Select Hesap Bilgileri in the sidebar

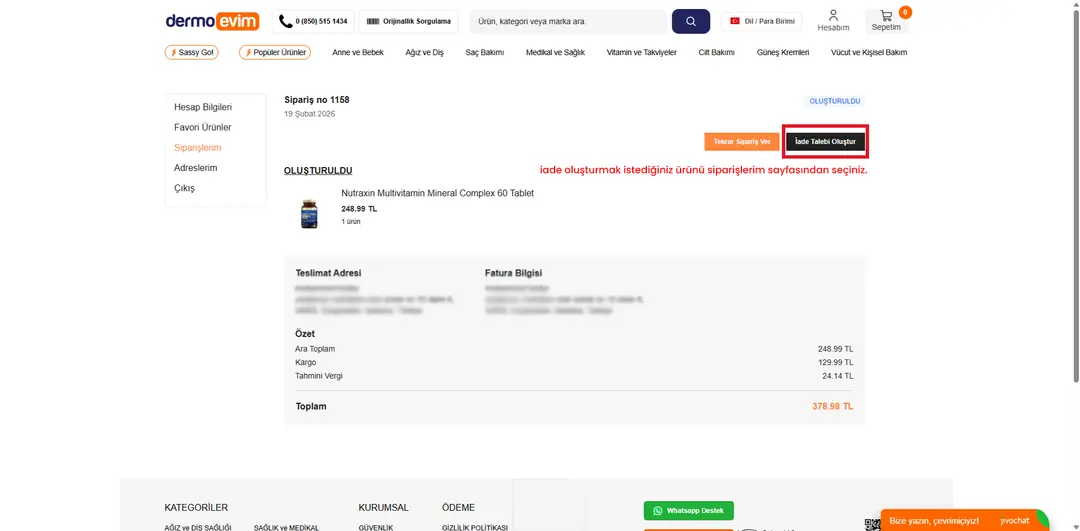[x=203, y=107]
